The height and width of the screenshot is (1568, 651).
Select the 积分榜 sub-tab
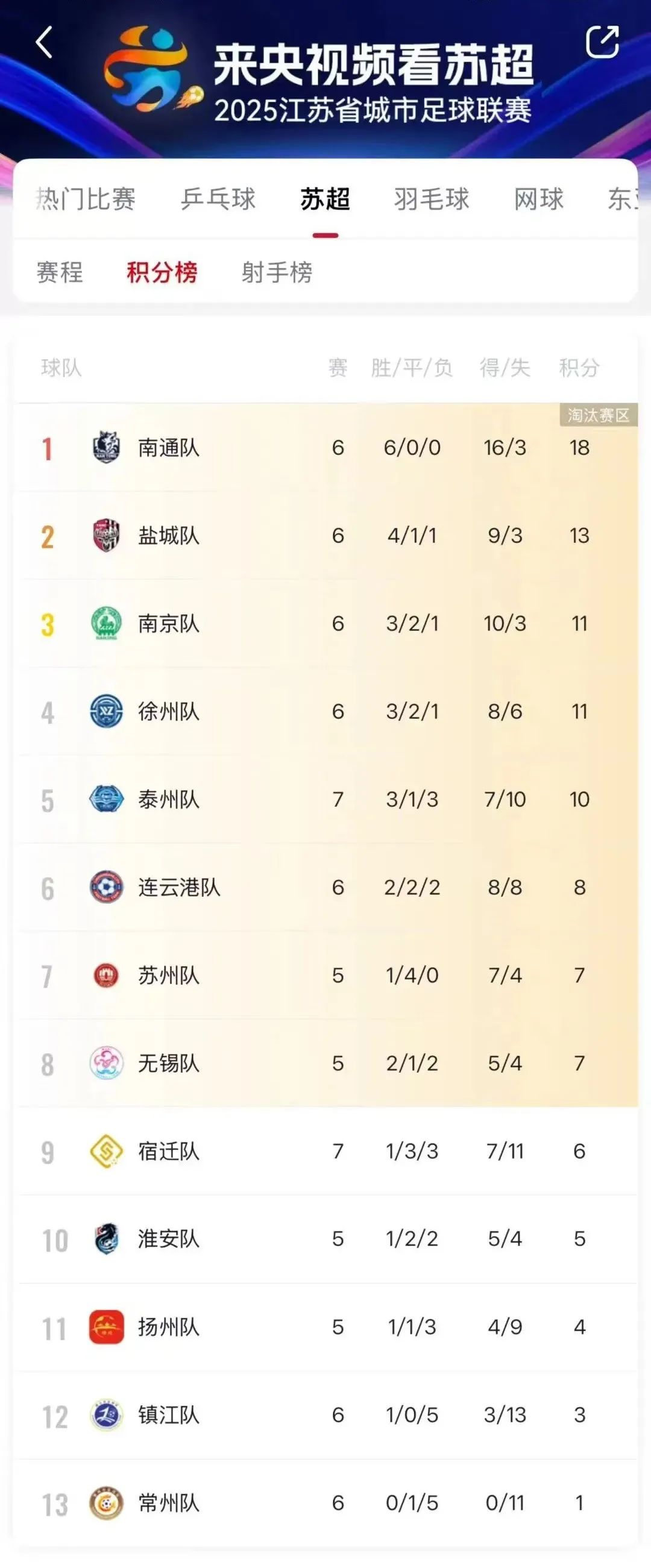click(162, 272)
